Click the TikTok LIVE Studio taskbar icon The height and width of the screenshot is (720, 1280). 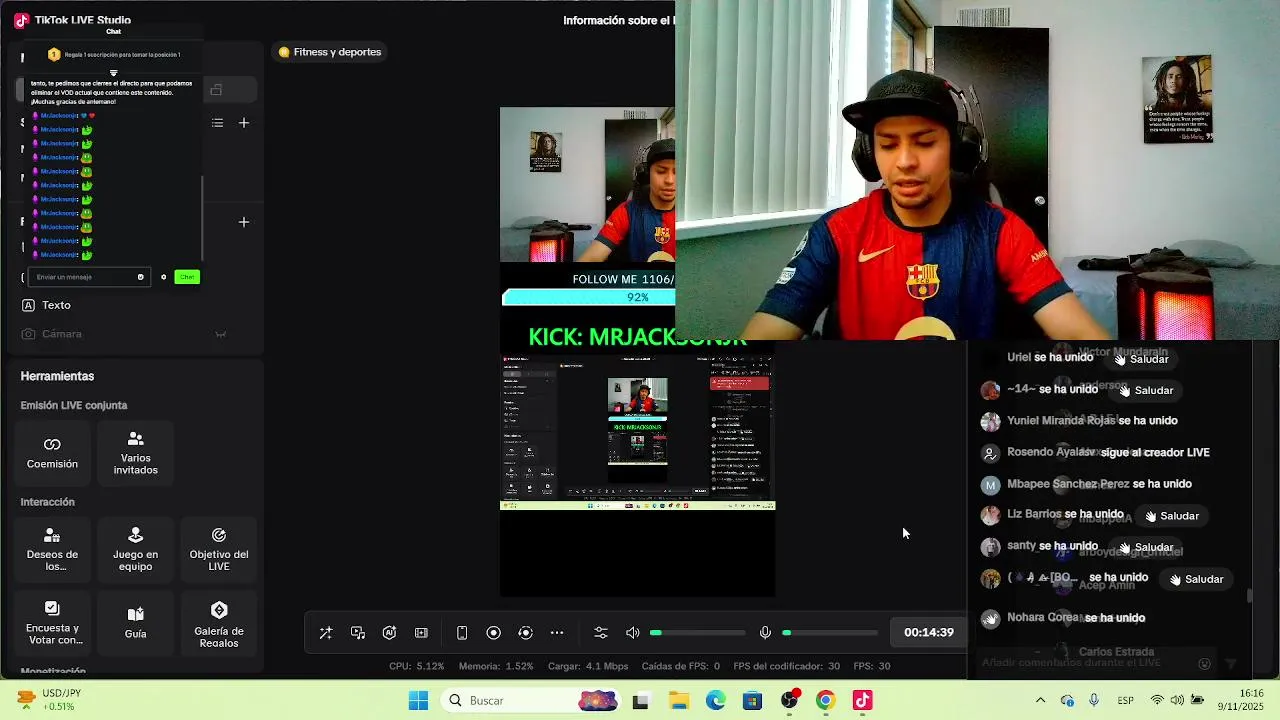pyautogui.click(x=862, y=701)
